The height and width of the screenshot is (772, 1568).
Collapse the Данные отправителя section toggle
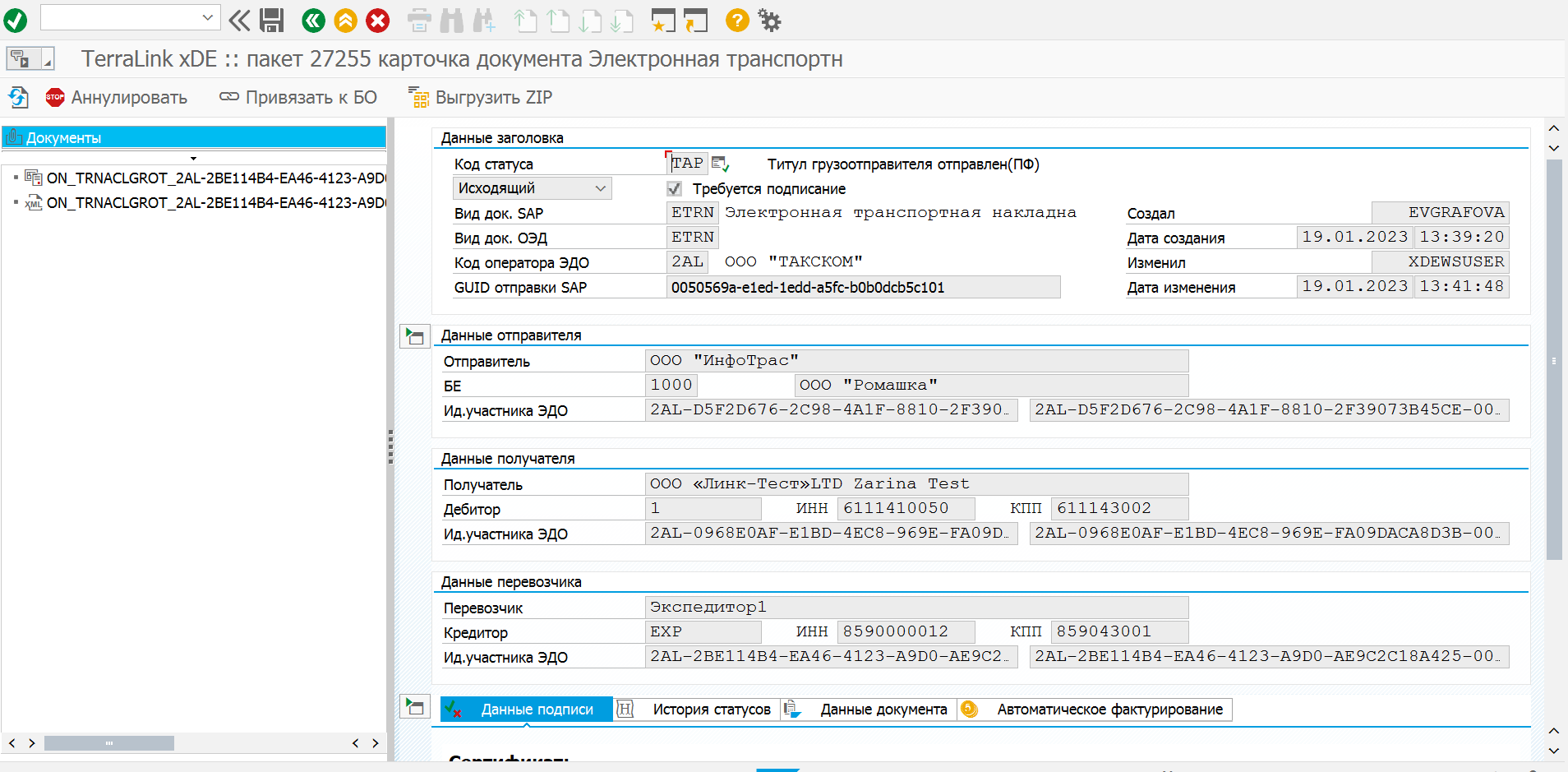pyautogui.click(x=415, y=336)
